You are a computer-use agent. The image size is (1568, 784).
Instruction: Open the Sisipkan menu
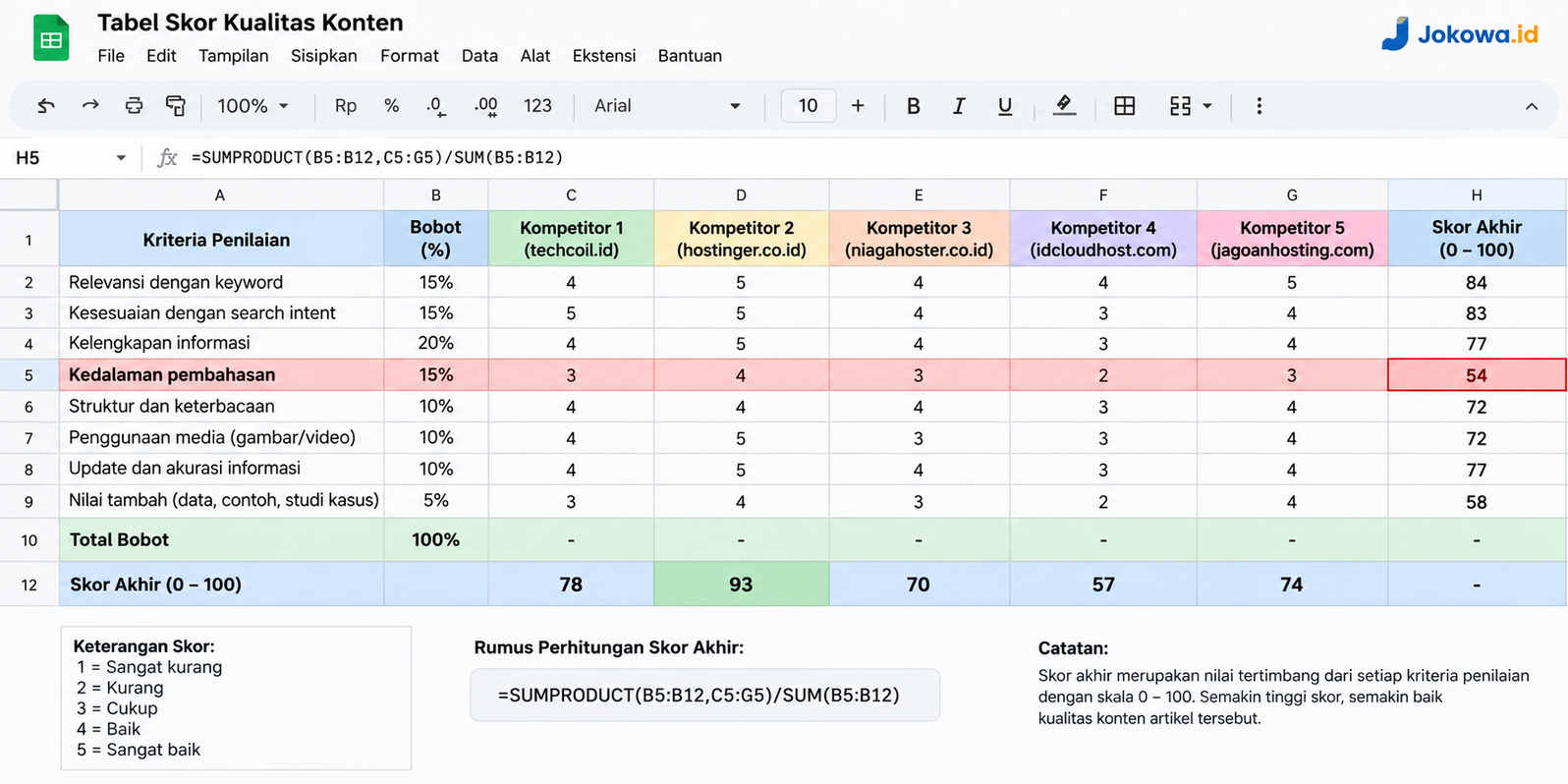pos(323,56)
